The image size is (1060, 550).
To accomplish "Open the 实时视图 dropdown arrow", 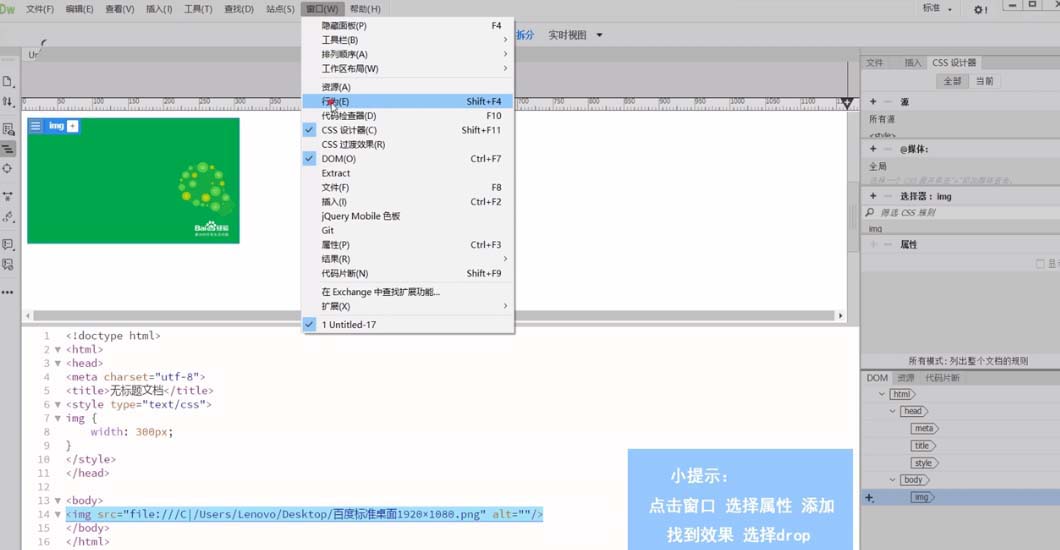I will pyautogui.click(x=600, y=35).
